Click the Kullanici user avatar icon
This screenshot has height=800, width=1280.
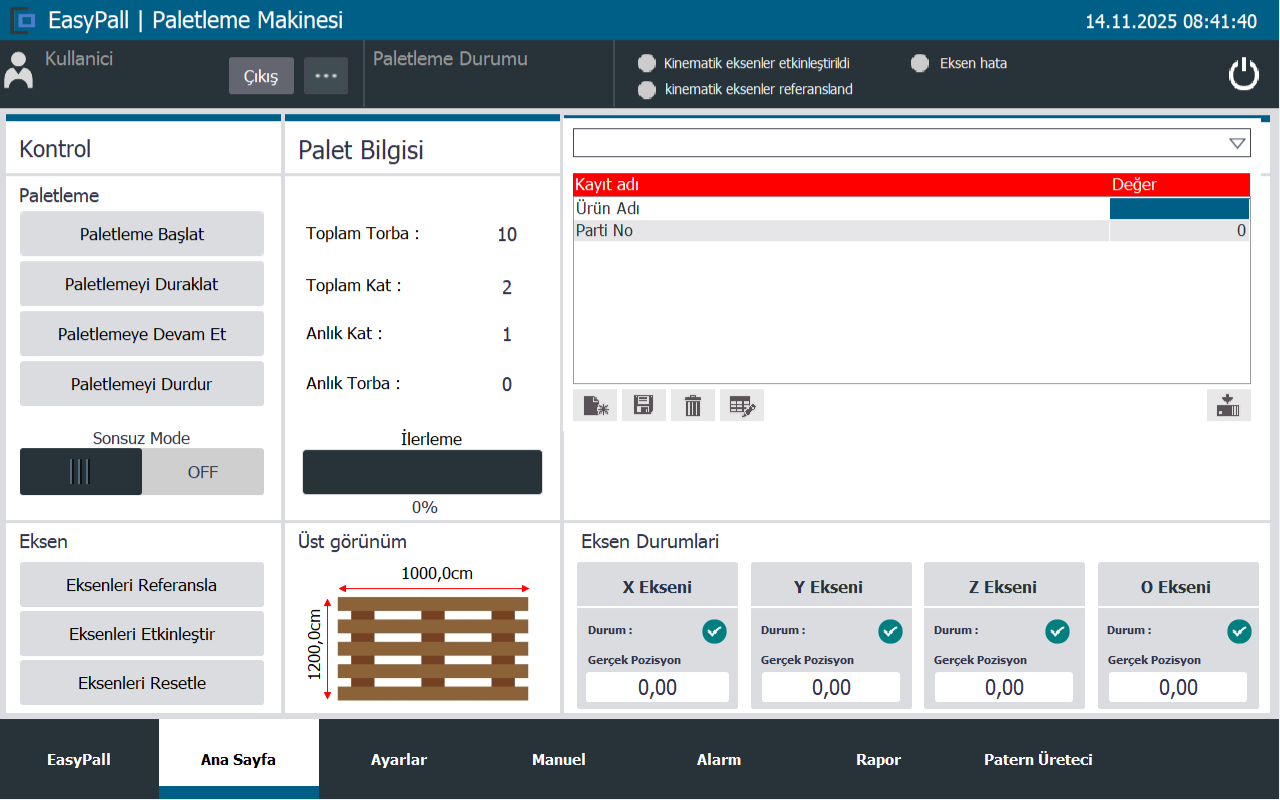click(x=19, y=71)
